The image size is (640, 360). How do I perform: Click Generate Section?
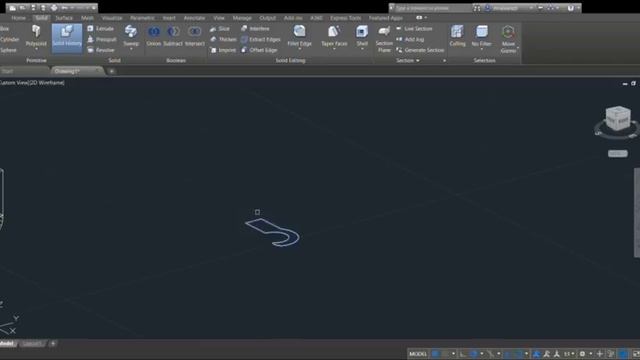pyautogui.click(x=420, y=50)
